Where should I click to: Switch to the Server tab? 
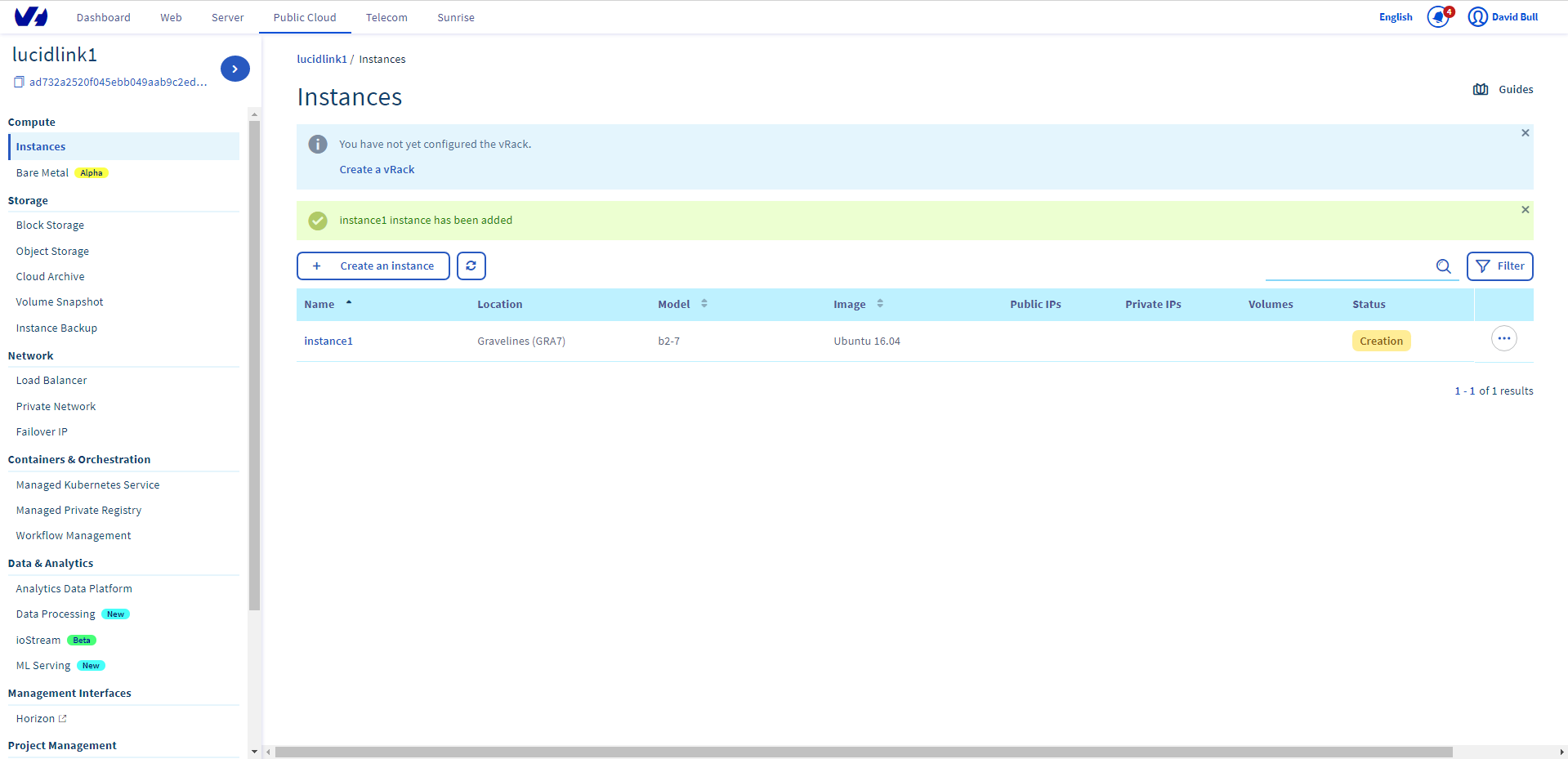click(227, 17)
